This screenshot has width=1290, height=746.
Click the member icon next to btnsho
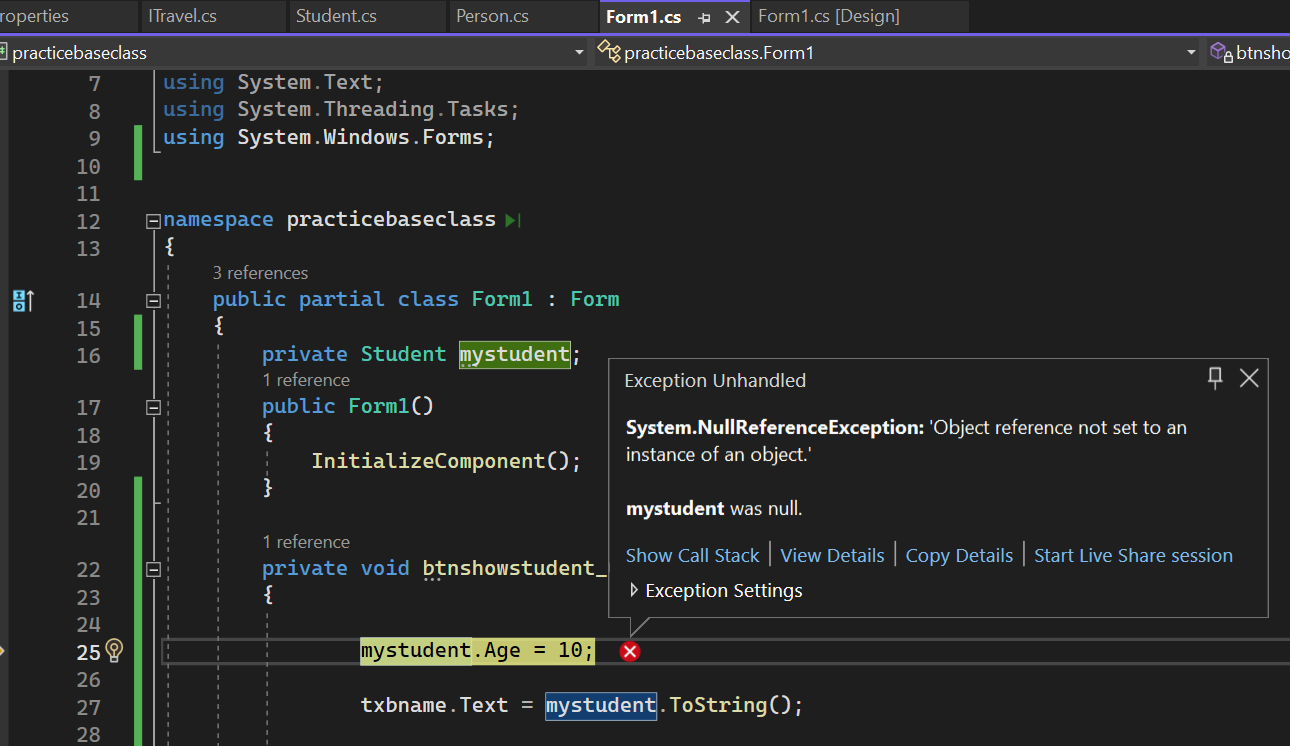pos(1219,51)
